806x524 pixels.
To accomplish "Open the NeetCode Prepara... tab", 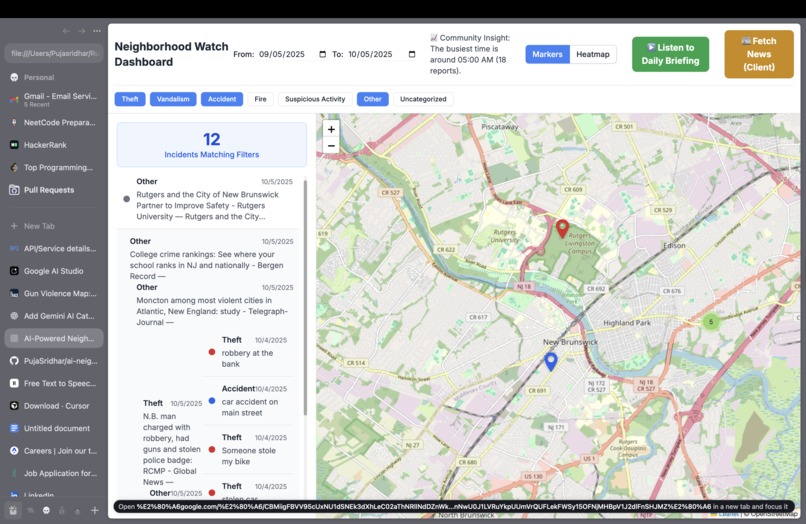I will [54, 122].
